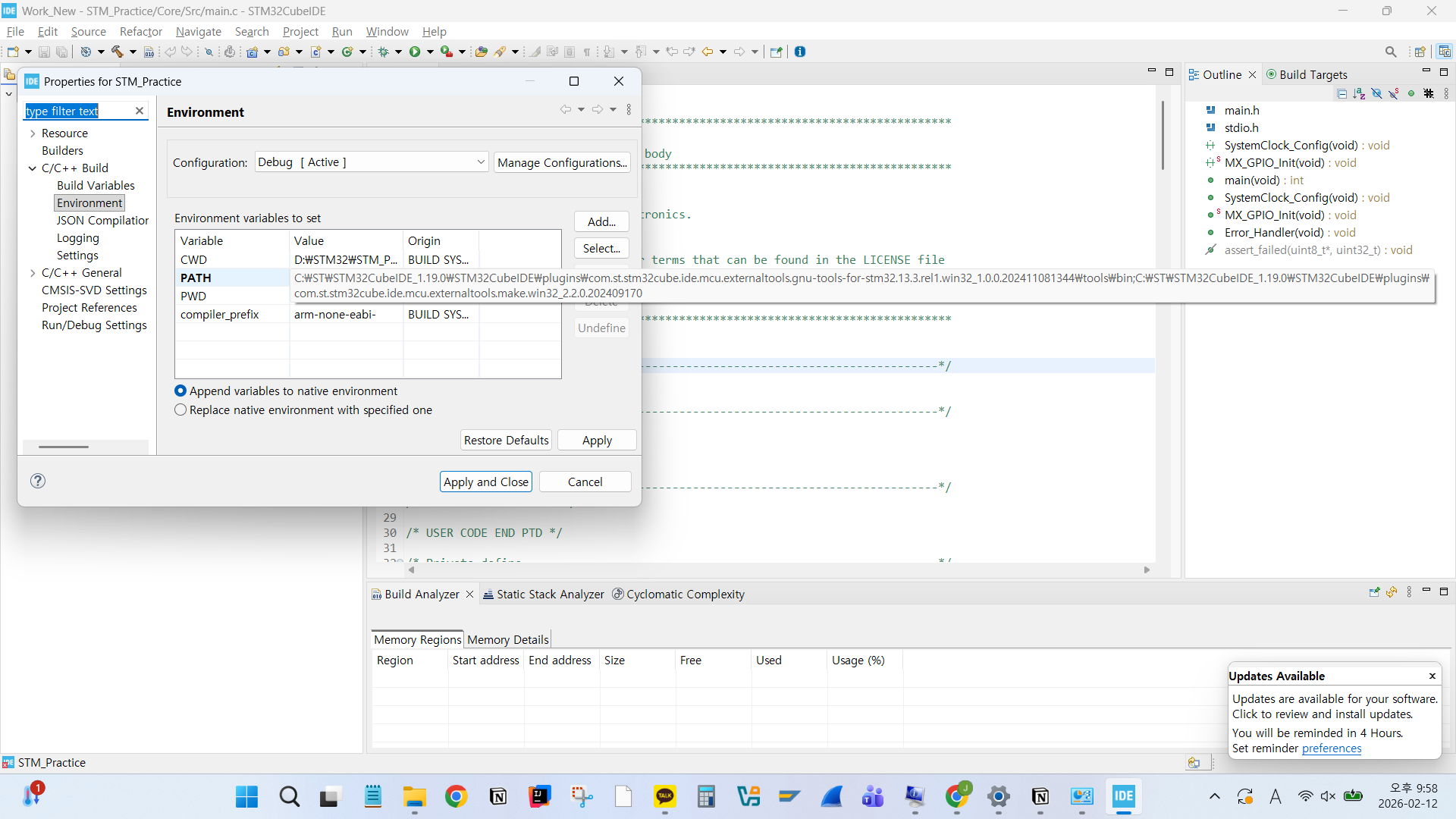Click the green Run button icon

point(415,52)
